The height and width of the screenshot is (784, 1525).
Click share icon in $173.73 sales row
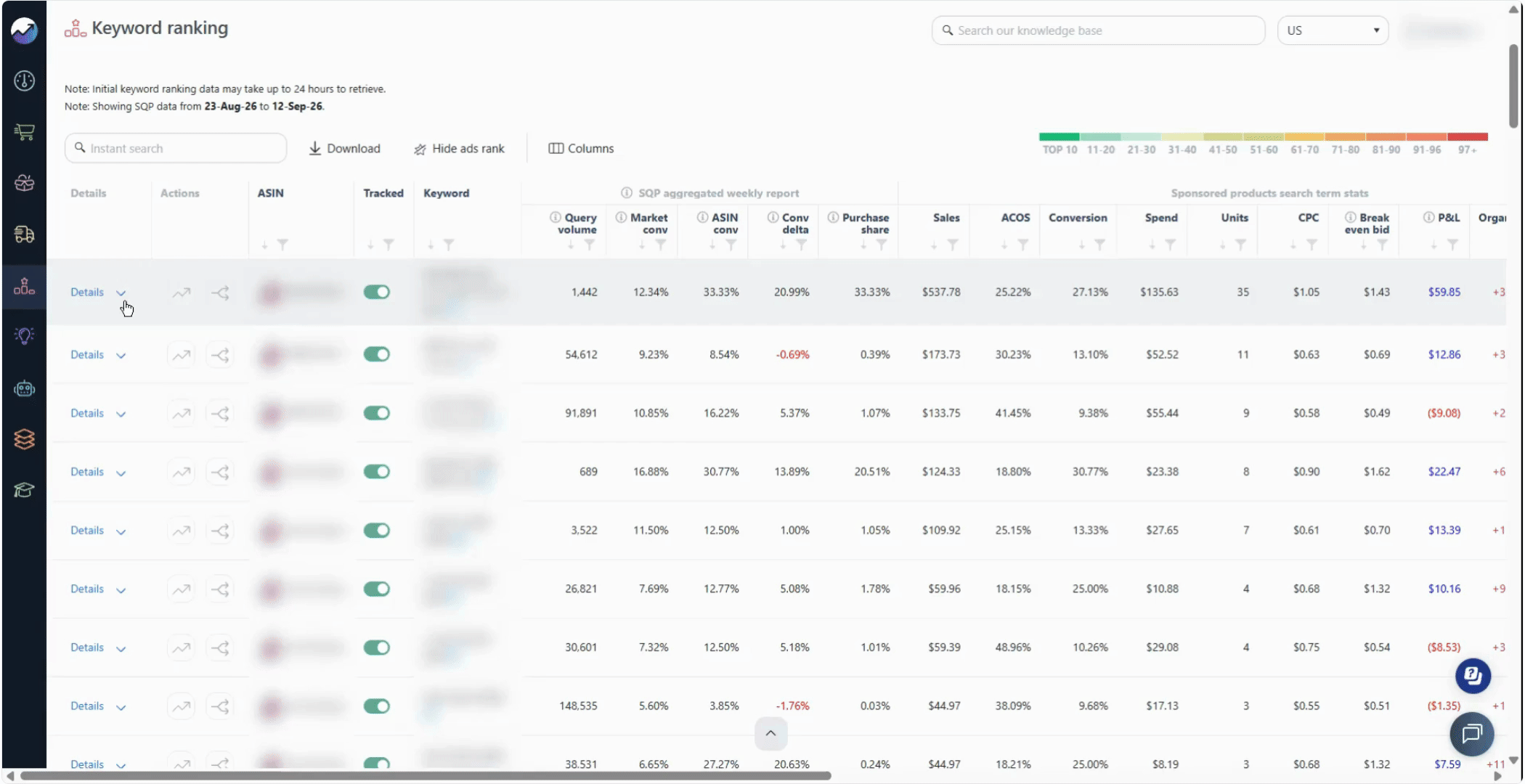pyautogui.click(x=221, y=355)
